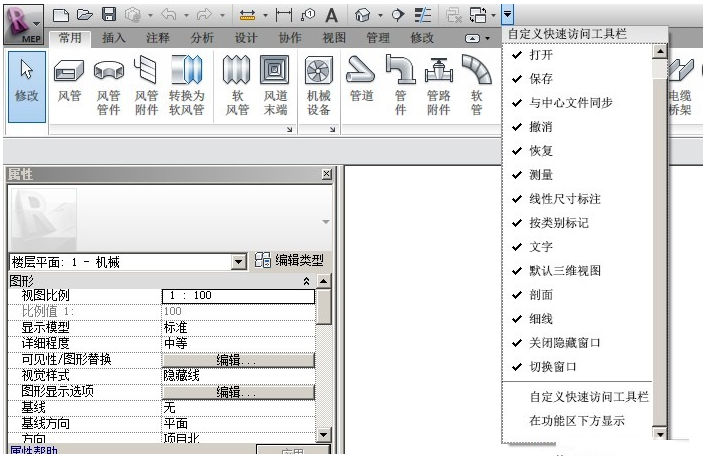The height and width of the screenshot is (456, 708).
Task: Open the 楼层平面: 1 - 机械 dropdown
Action: click(x=239, y=261)
